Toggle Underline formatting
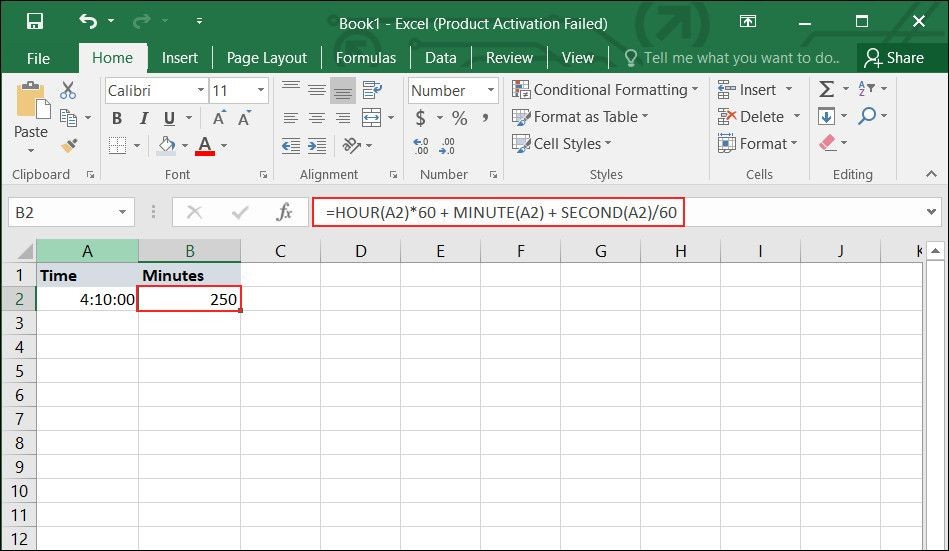 (x=169, y=117)
